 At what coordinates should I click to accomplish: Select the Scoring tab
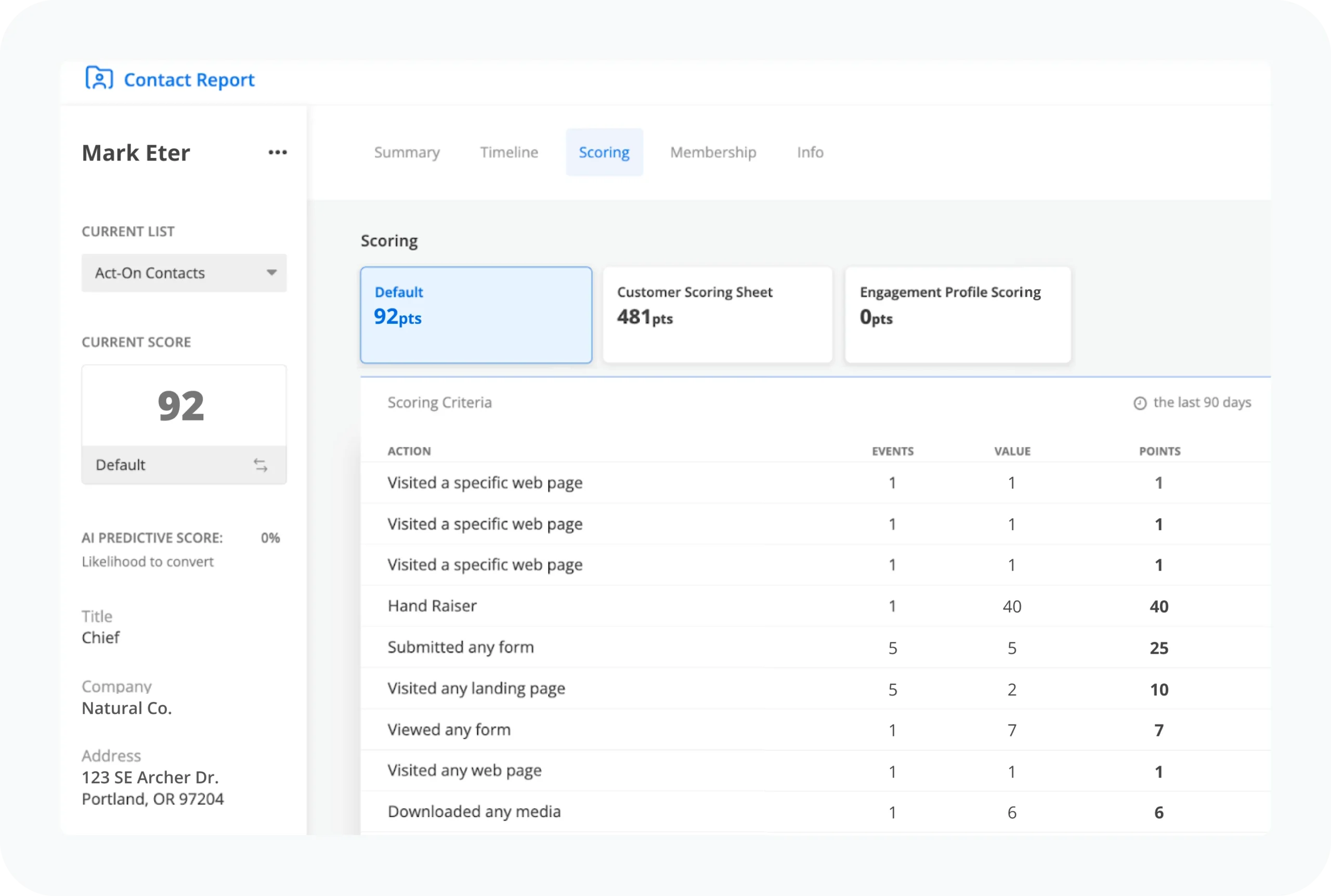click(x=604, y=153)
